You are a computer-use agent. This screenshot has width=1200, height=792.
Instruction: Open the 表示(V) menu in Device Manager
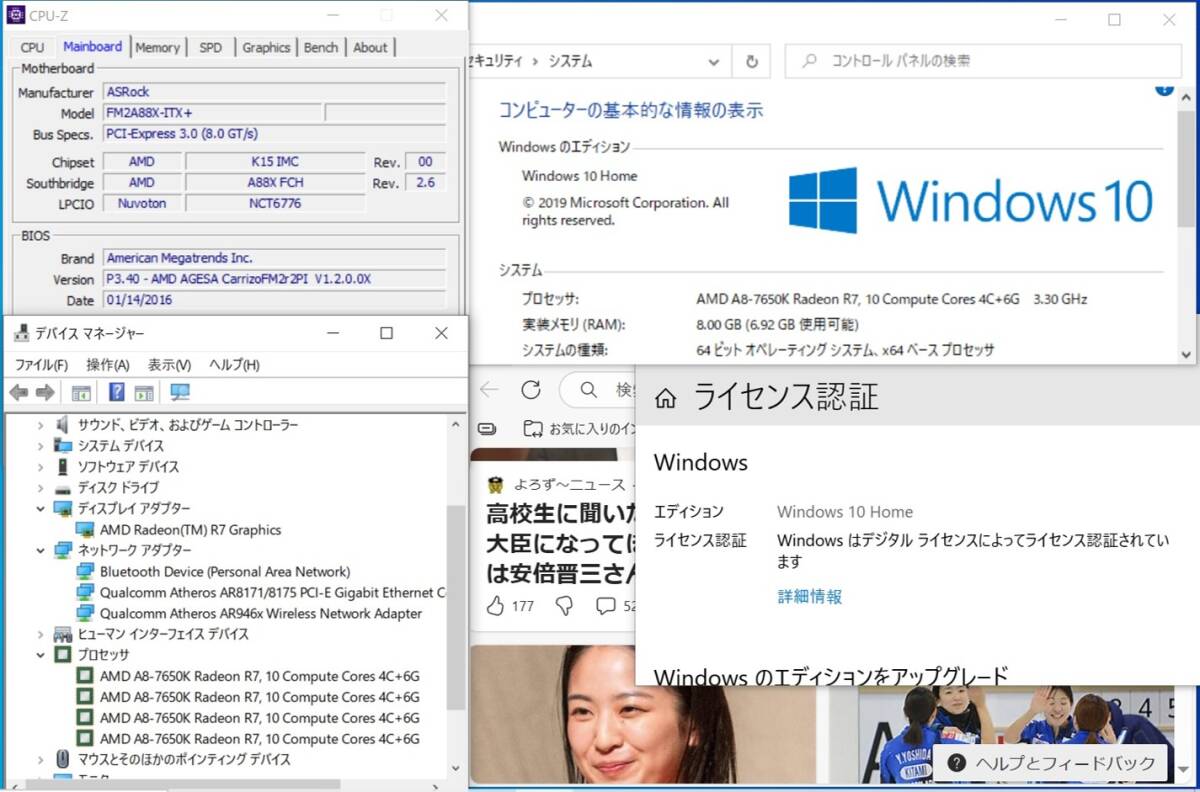(x=169, y=365)
